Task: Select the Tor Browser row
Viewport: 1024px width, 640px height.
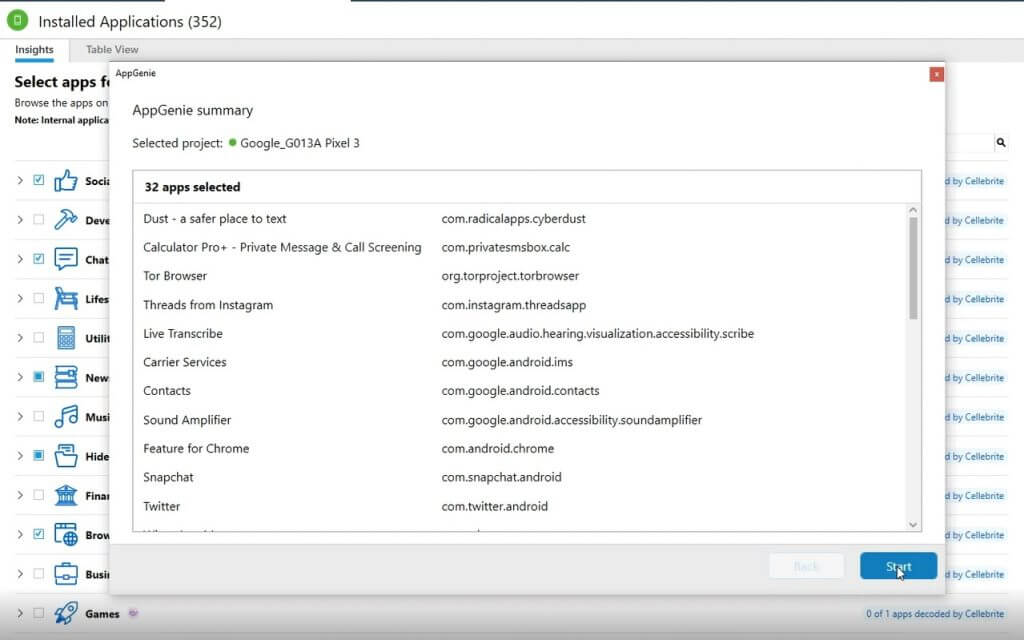Action: (x=520, y=276)
